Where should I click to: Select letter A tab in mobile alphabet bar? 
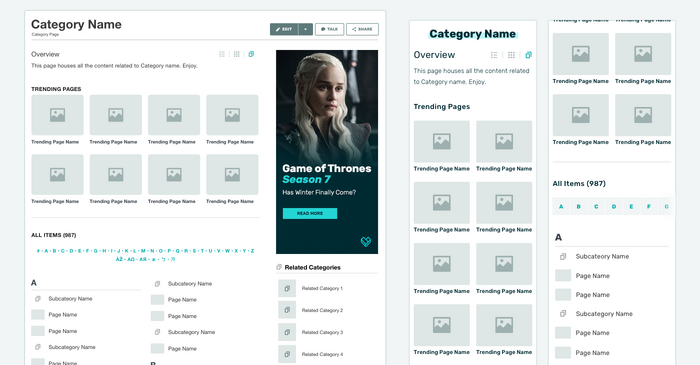point(561,207)
